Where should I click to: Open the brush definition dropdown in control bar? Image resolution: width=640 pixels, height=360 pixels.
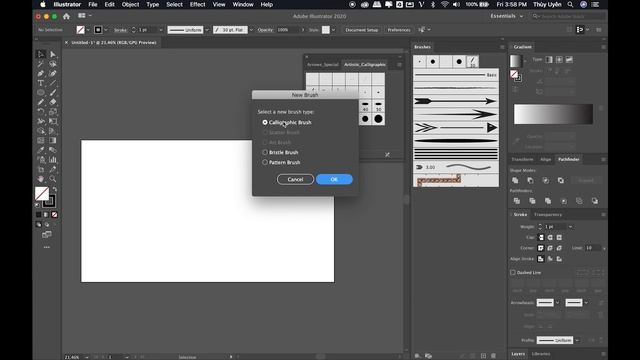pyautogui.click(x=251, y=30)
